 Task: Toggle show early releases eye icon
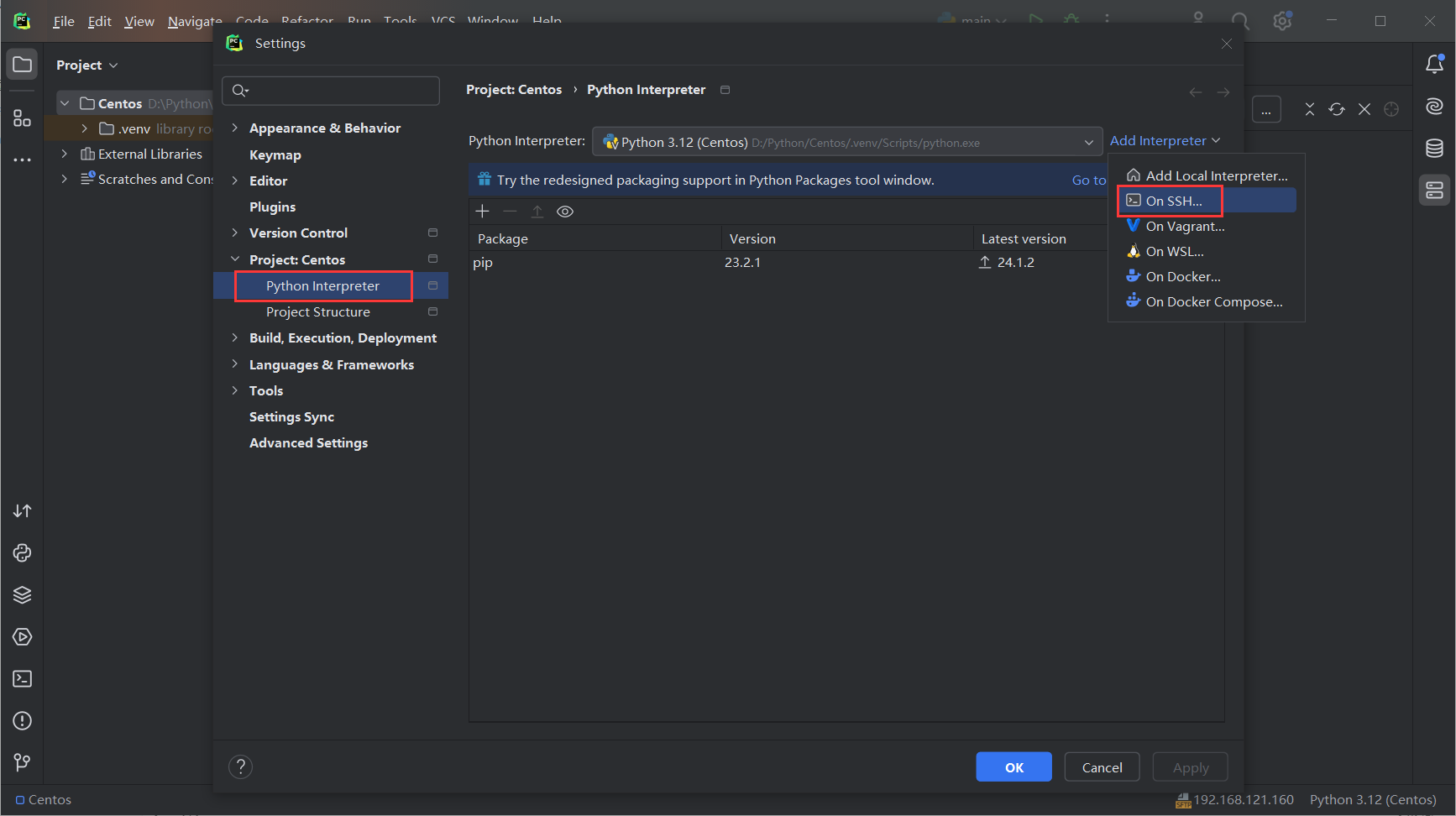pyautogui.click(x=565, y=212)
